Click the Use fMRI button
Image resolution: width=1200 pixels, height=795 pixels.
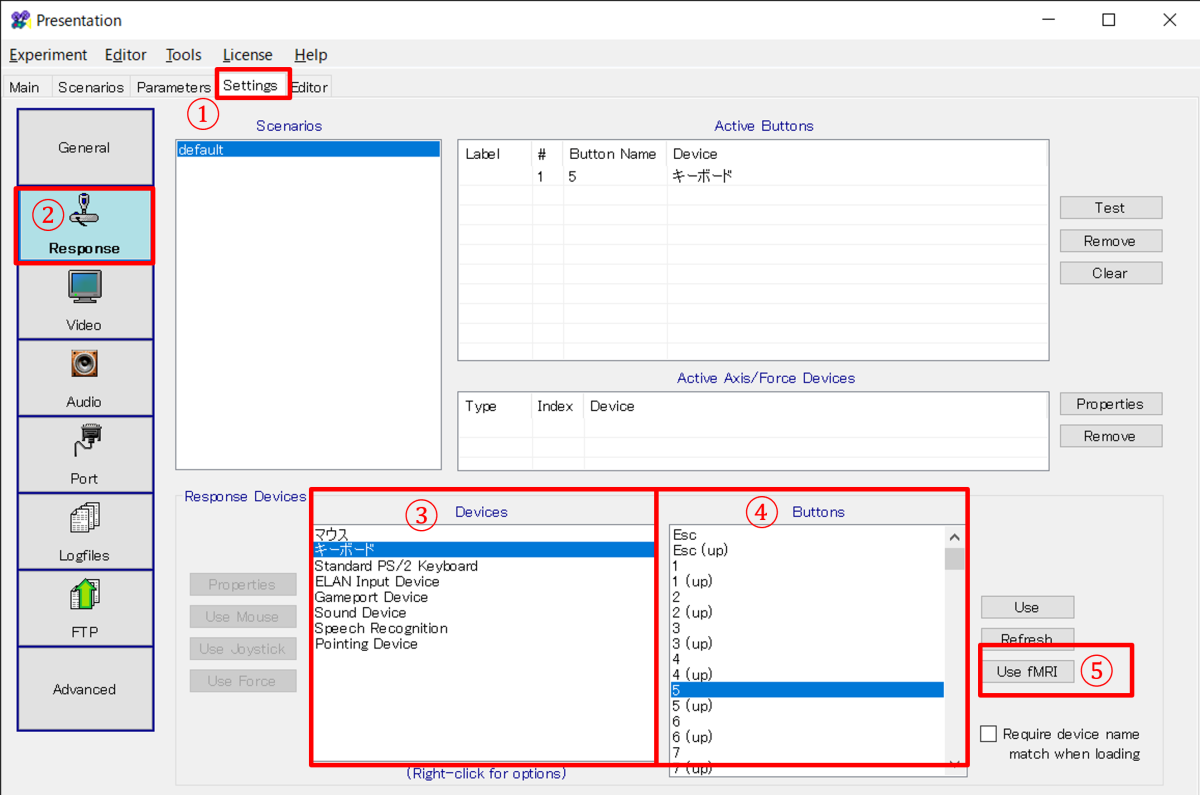click(x=1027, y=672)
